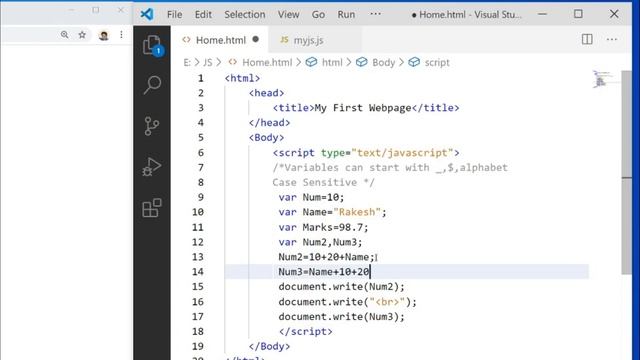Click the JS folder breadcrumb
This screenshot has height=360, width=640.
[208, 62]
